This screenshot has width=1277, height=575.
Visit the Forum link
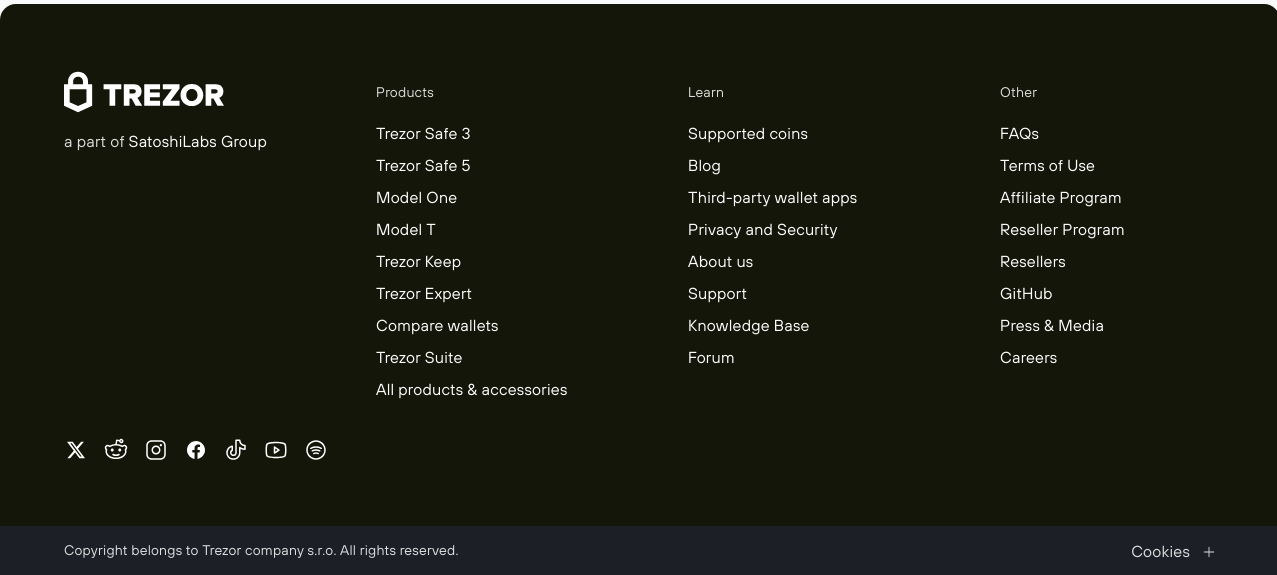coord(711,358)
